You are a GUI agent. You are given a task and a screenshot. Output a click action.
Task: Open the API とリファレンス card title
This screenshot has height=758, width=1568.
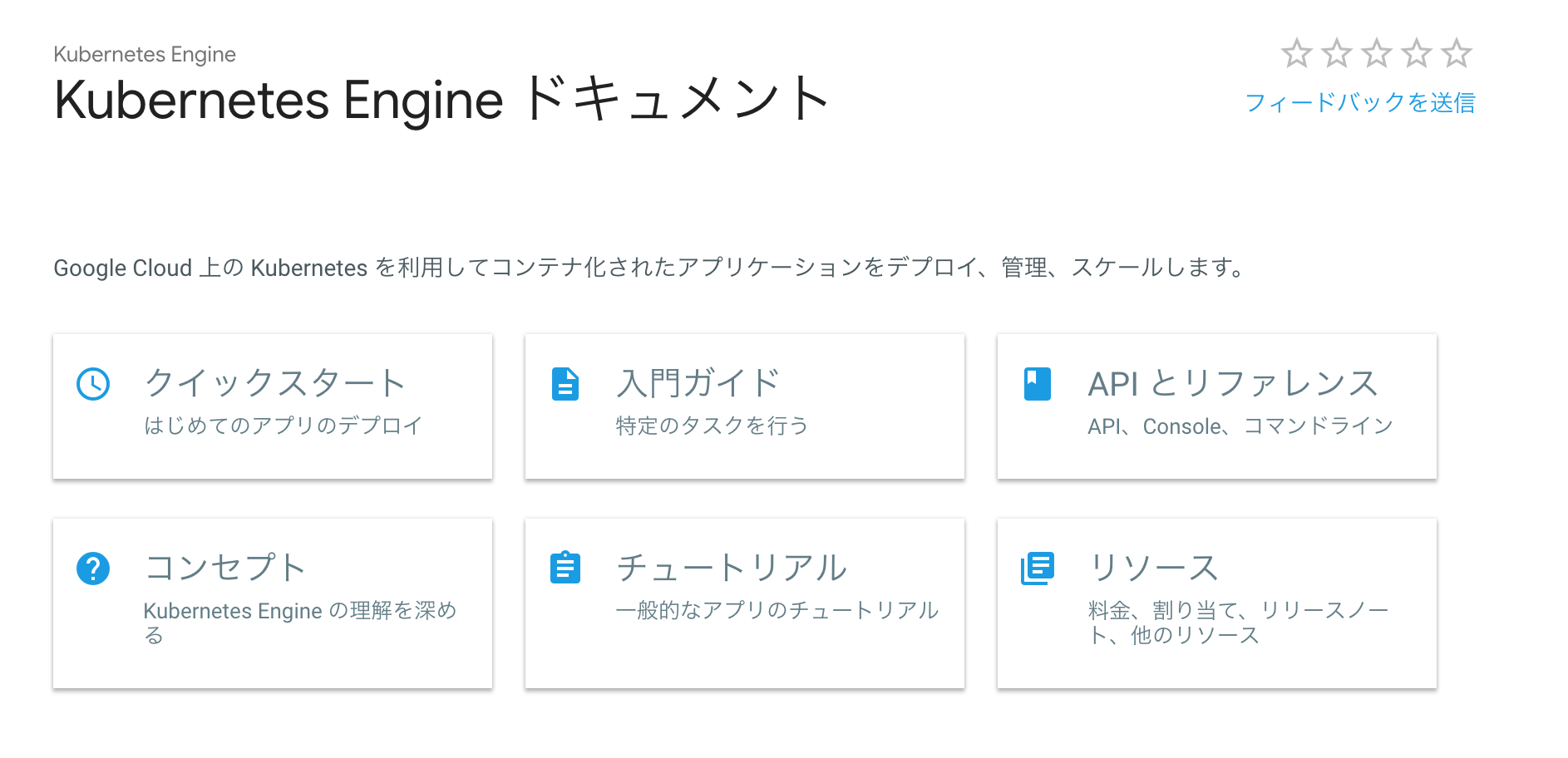(1234, 383)
